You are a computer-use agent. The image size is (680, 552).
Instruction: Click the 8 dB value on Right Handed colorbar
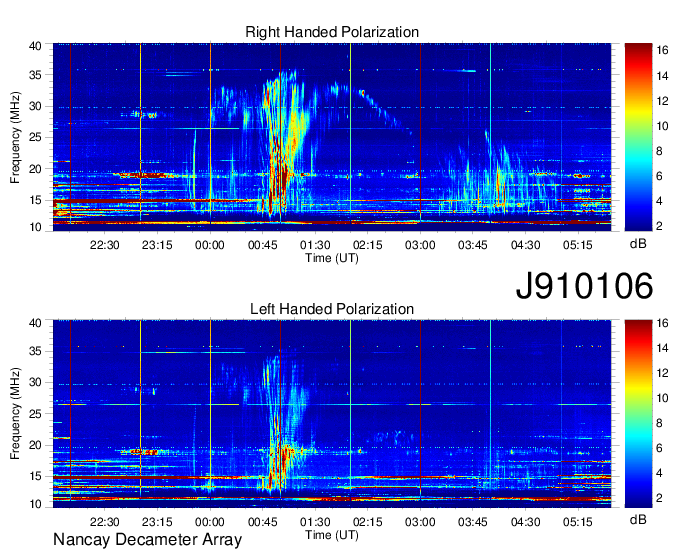(659, 151)
